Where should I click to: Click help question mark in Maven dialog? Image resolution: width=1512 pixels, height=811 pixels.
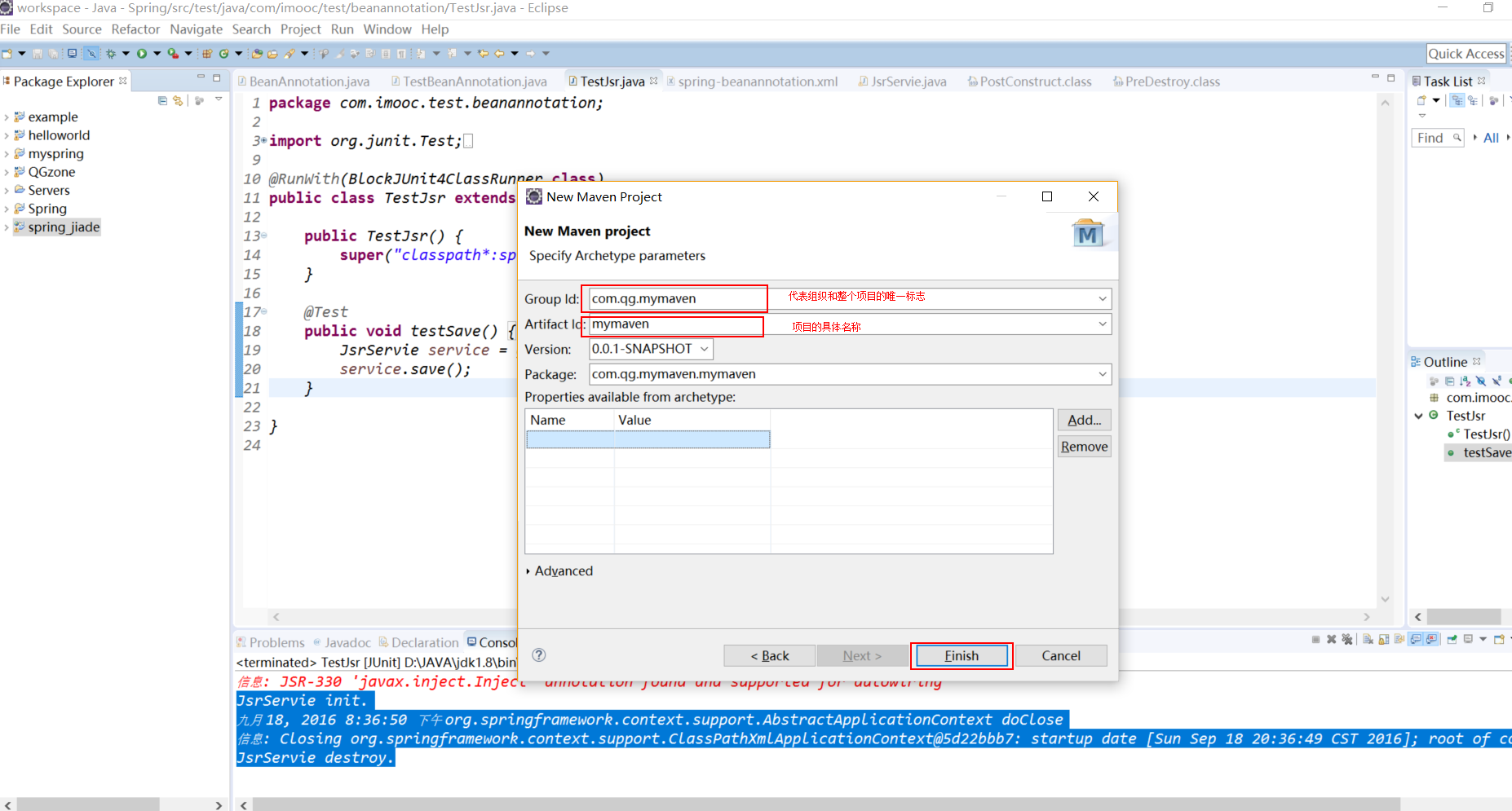(x=539, y=655)
